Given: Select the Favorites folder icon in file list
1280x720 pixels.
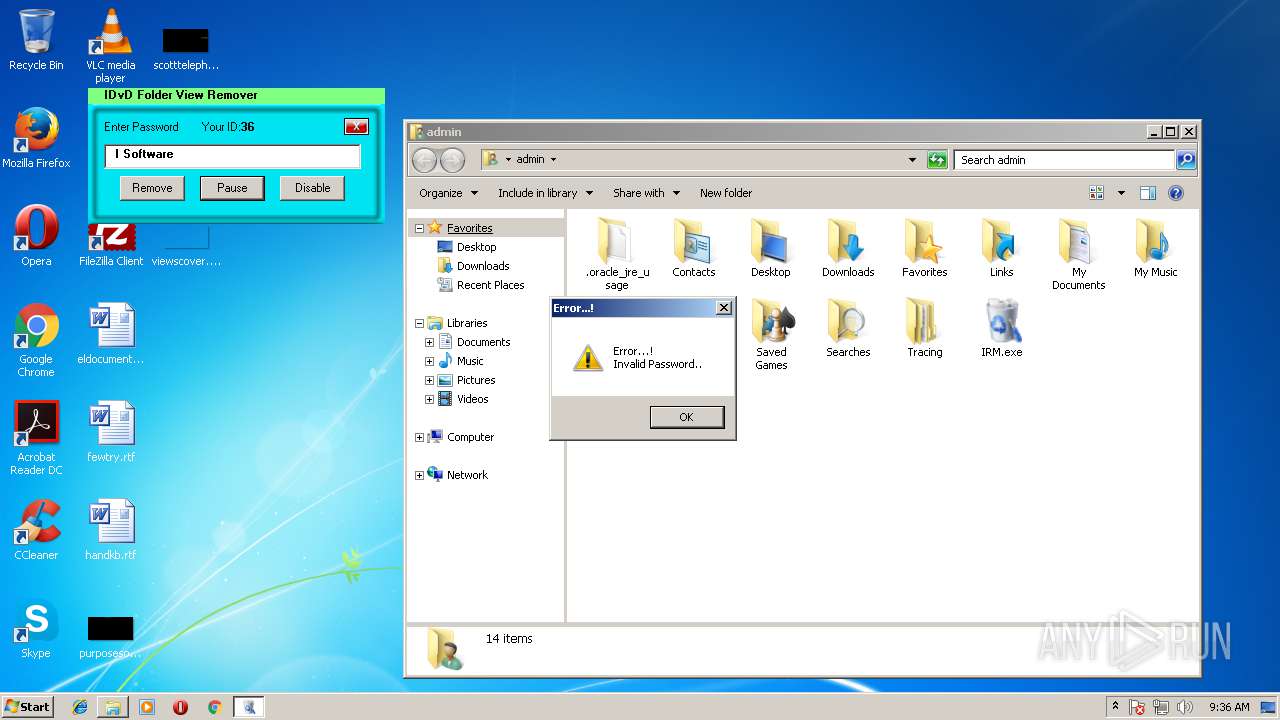Looking at the screenshot, I should coord(925,248).
